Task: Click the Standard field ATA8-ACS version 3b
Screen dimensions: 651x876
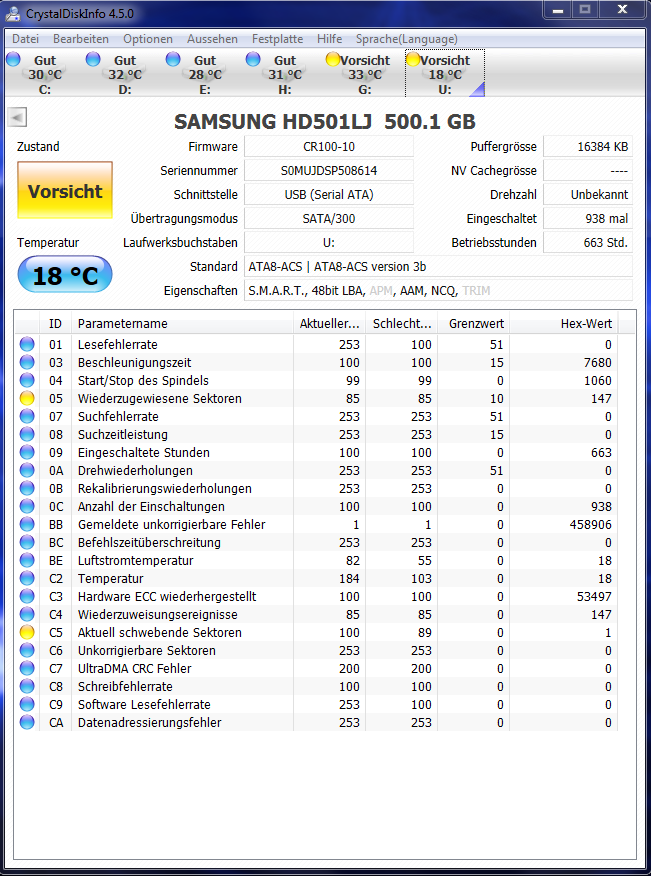Action: point(438,266)
